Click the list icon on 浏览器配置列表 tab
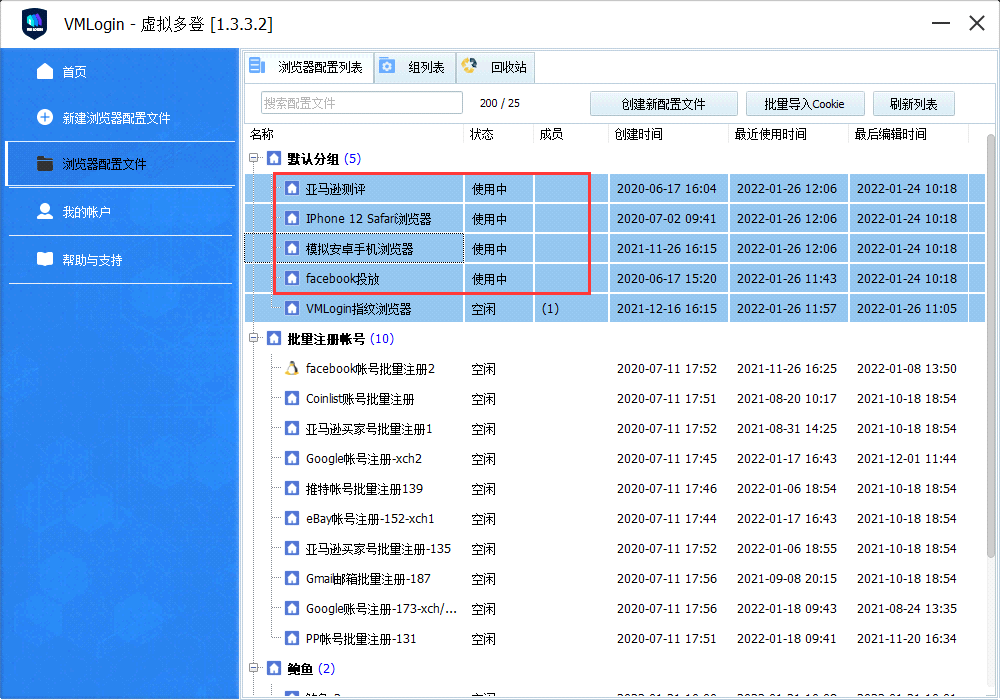 point(257,66)
